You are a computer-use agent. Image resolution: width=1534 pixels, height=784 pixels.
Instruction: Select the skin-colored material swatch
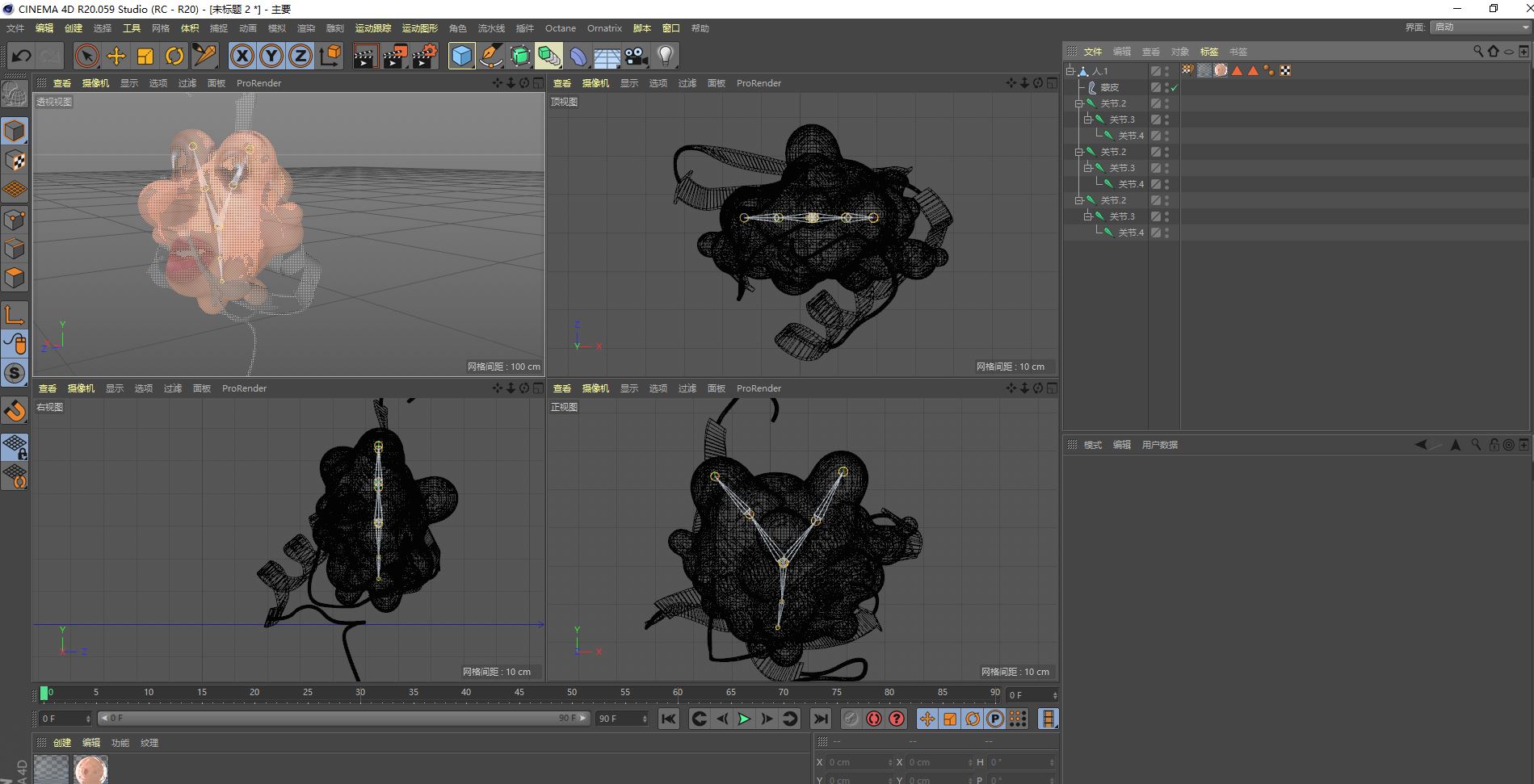point(90,769)
